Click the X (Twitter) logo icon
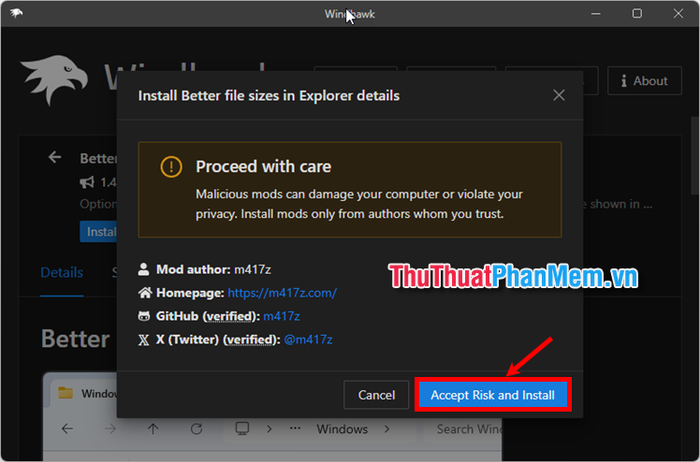The width and height of the screenshot is (700, 462). (x=143, y=340)
